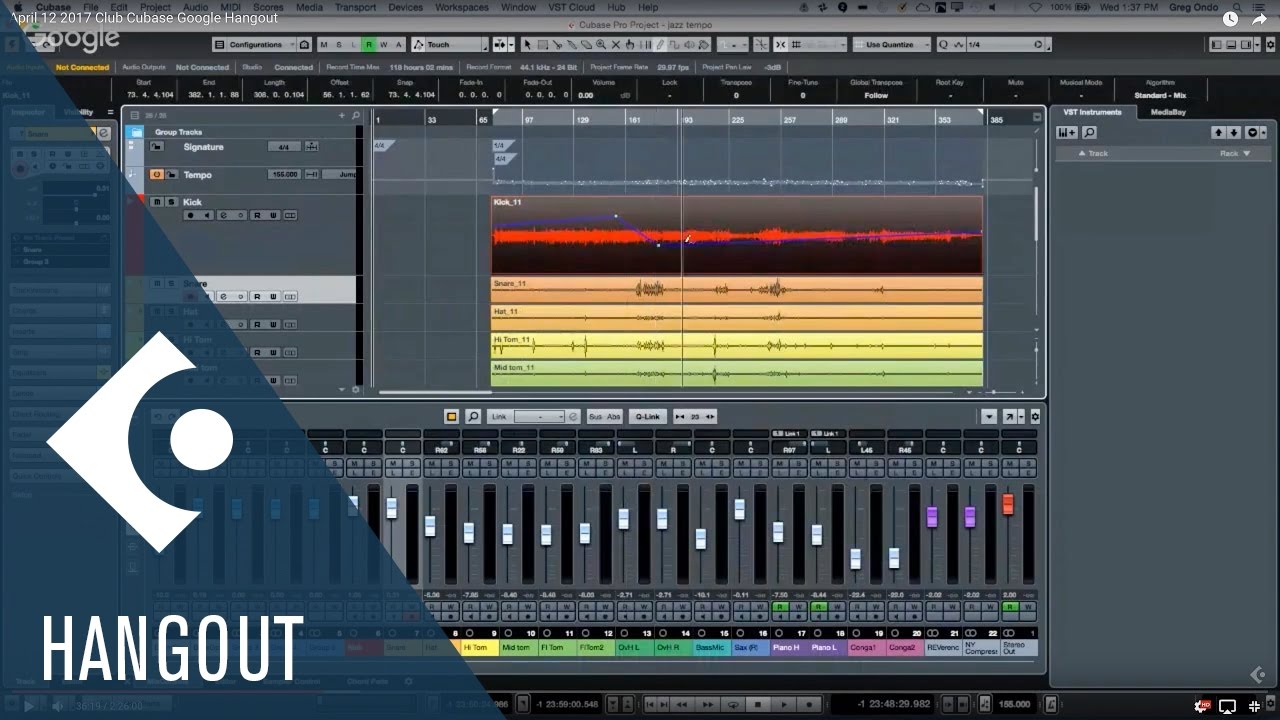Click the Add Track Instrument icon in VST Instruments
1280x720 pixels.
coord(1067,132)
